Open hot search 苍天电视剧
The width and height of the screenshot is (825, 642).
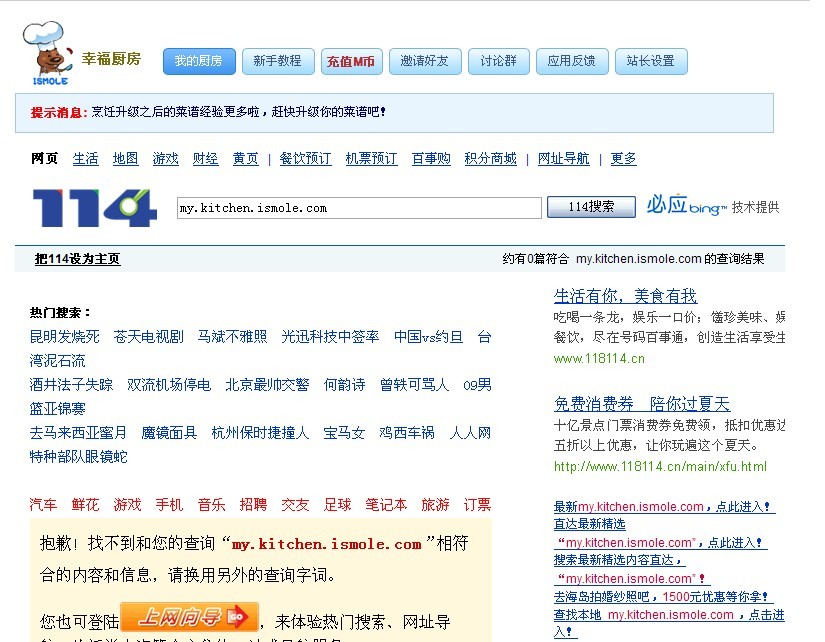pyautogui.click(x=148, y=337)
